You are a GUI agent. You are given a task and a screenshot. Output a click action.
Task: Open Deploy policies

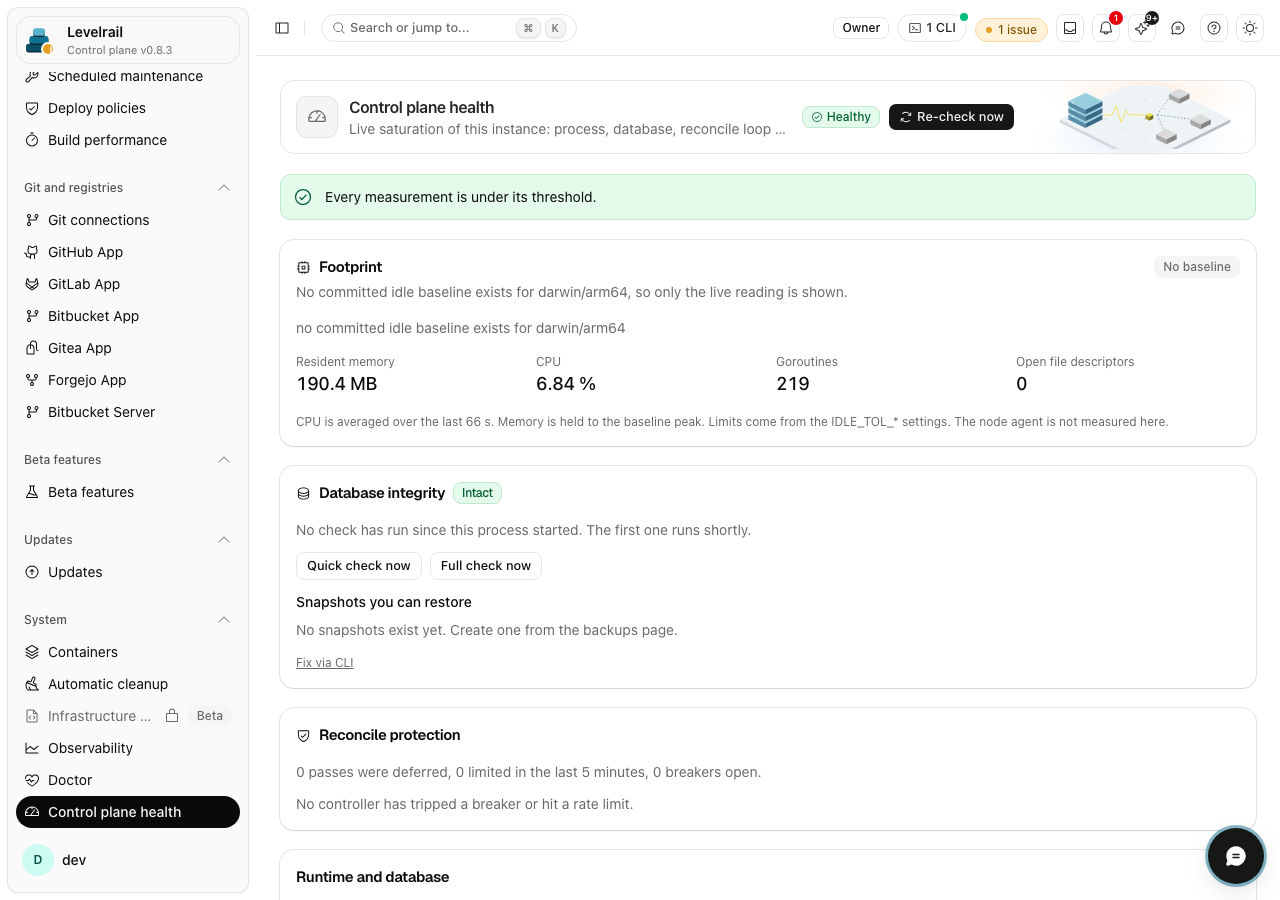click(x=128, y=108)
